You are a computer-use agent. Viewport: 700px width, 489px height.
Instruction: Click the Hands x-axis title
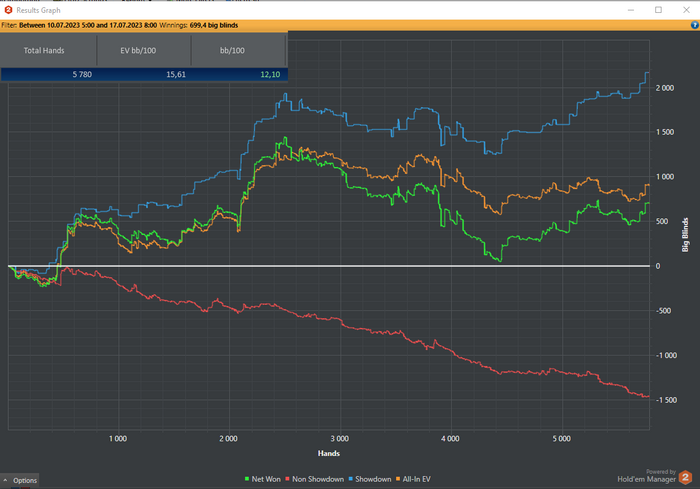click(329, 453)
